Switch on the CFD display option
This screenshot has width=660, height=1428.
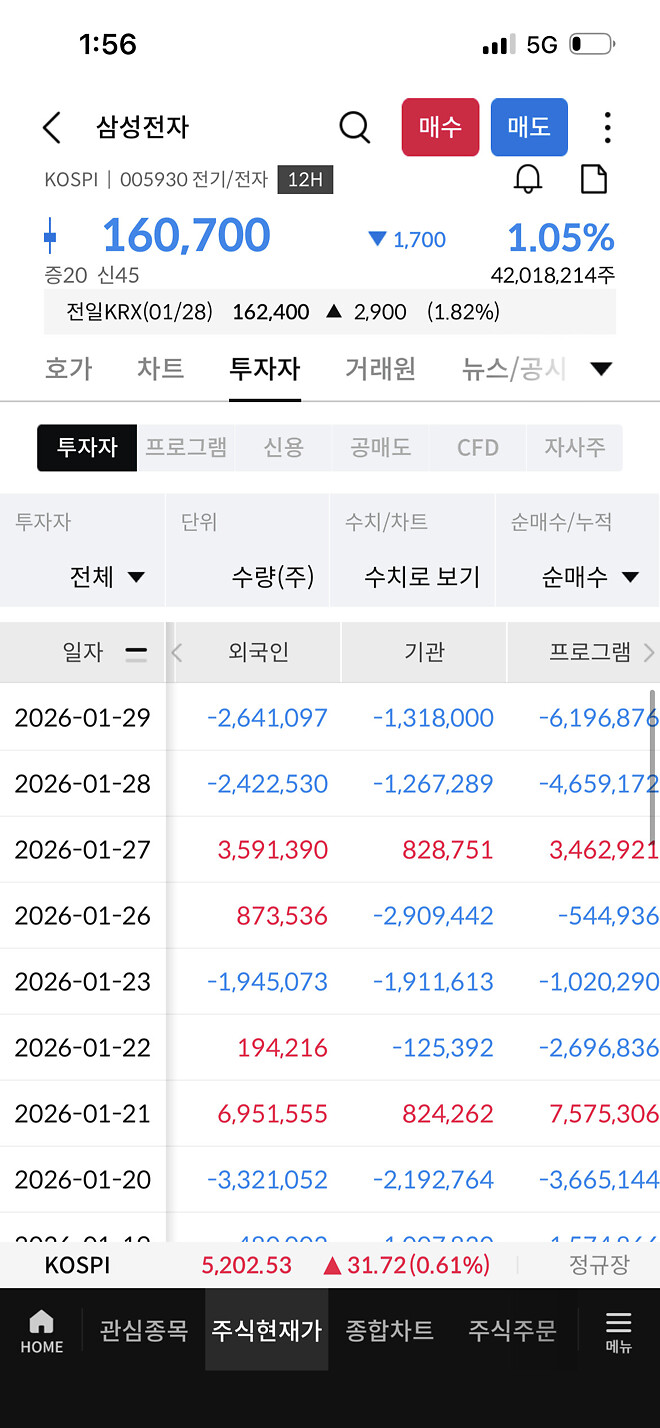(x=477, y=448)
